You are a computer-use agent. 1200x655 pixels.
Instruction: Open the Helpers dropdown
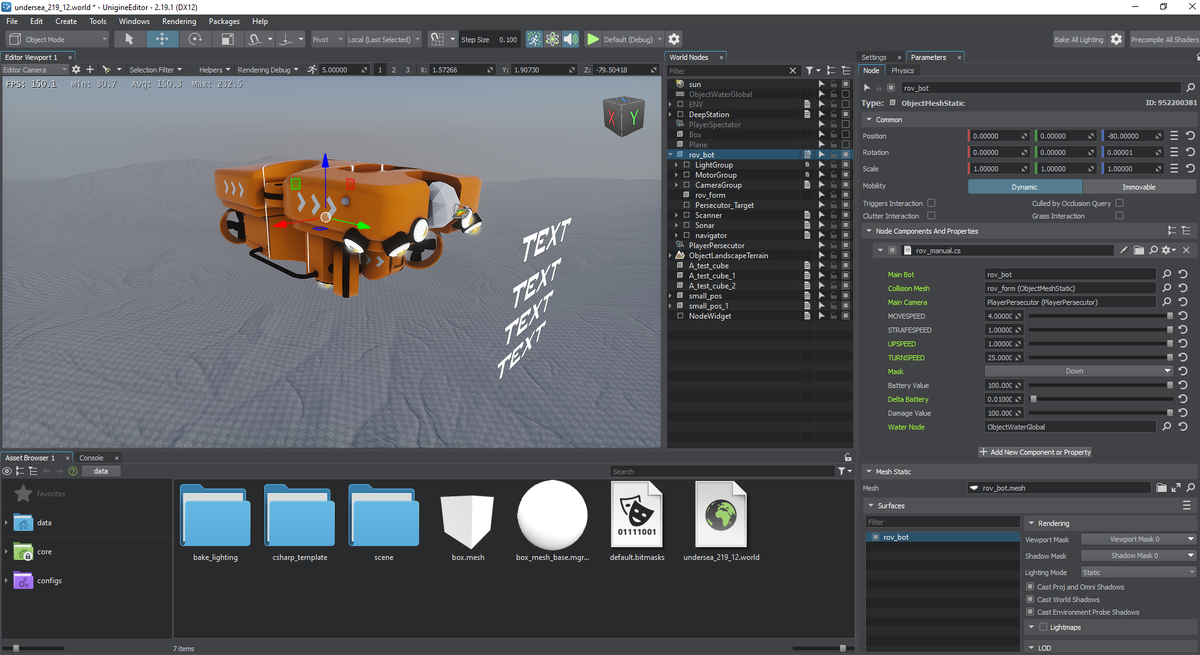coord(214,70)
